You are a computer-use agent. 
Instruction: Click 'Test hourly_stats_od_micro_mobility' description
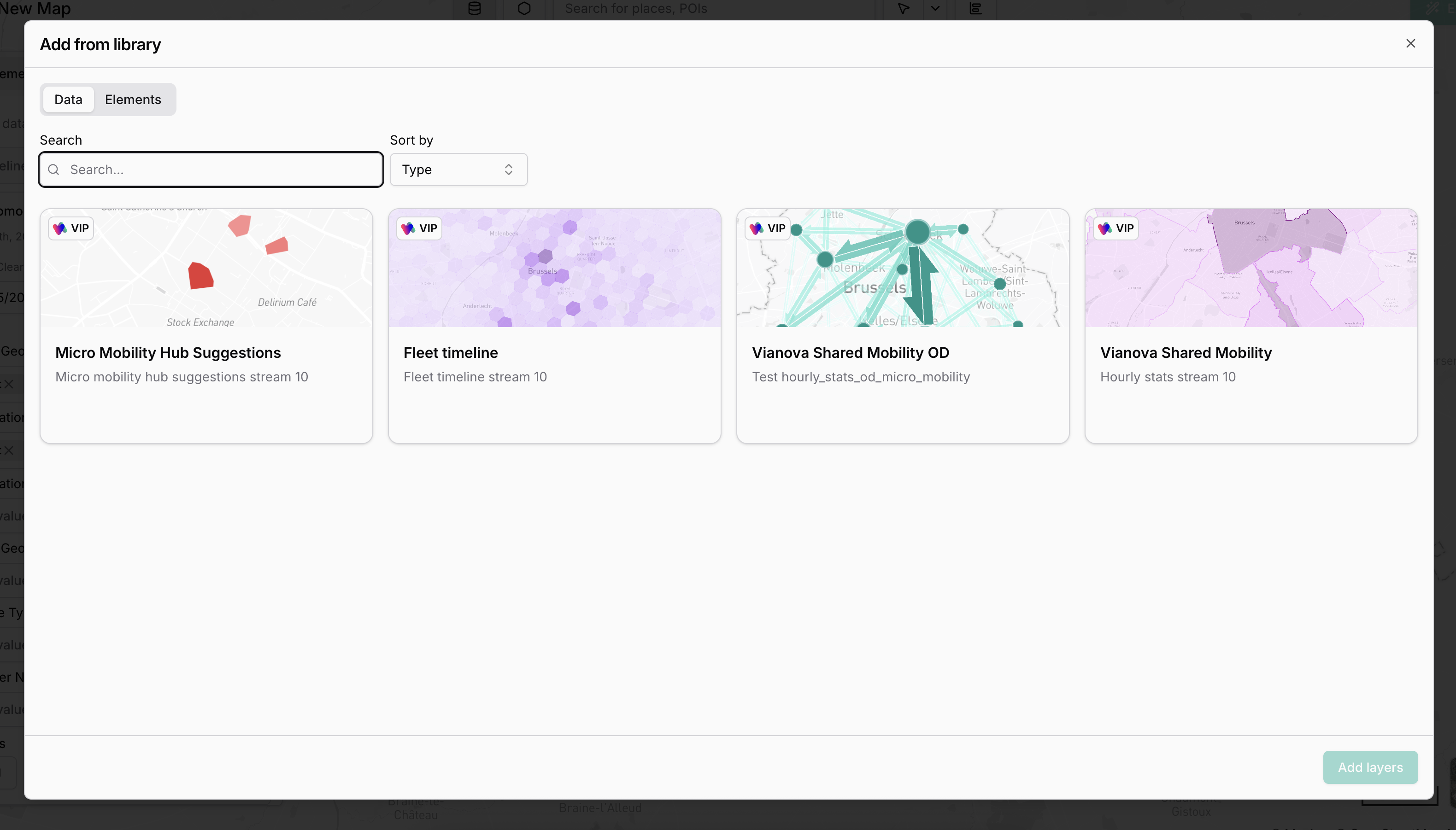(861, 377)
